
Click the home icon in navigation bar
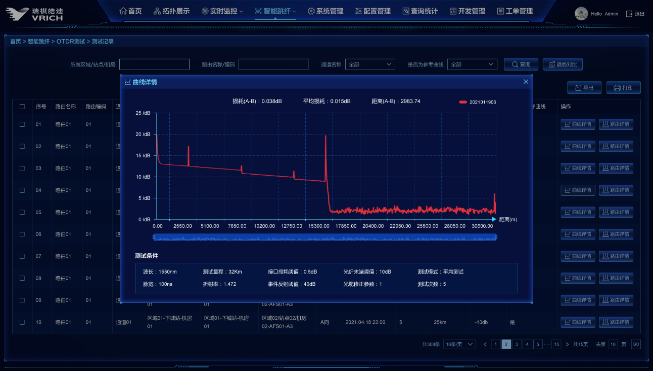(123, 11)
